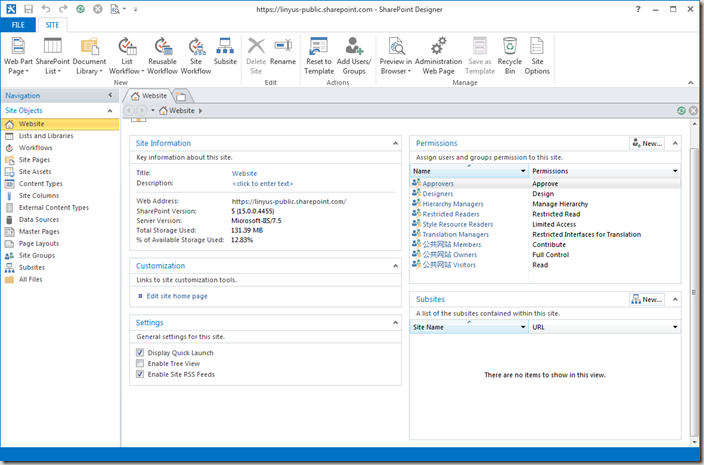
Task: Collapse the ribbon with the arrow
Action: (x=691, y=83)
